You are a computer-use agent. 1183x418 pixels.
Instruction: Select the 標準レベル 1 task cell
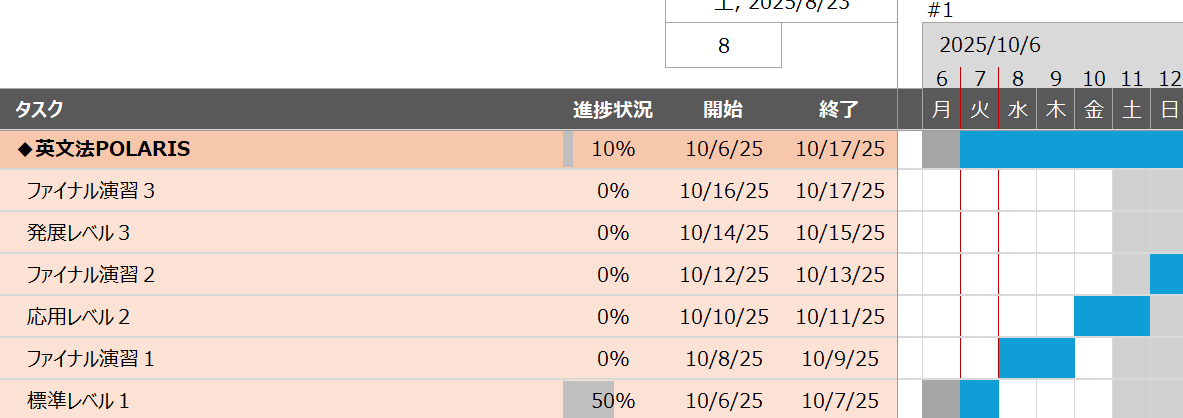pos(79,401)
